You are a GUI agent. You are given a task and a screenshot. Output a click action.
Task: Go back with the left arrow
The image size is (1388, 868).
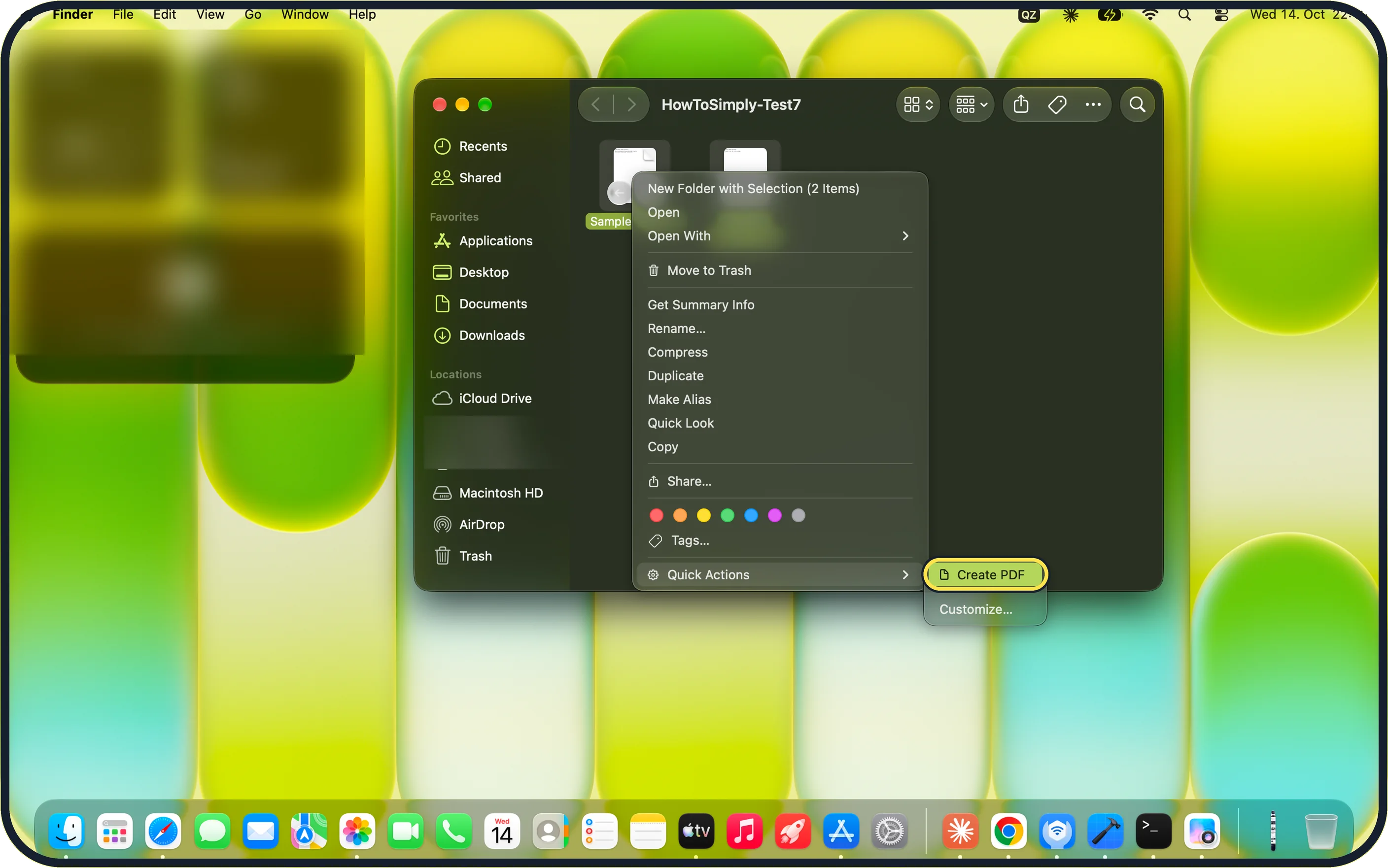(x=595, y=104)
